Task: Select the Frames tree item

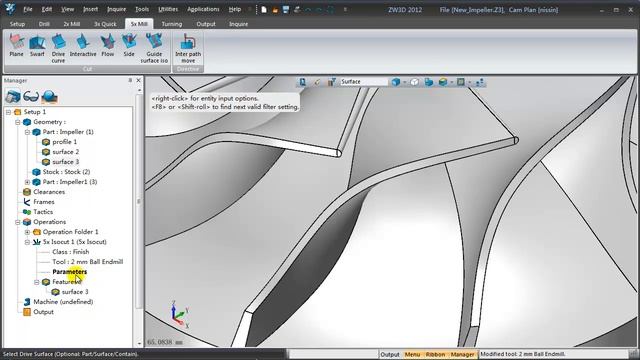Action: click(x=44, y=202)
